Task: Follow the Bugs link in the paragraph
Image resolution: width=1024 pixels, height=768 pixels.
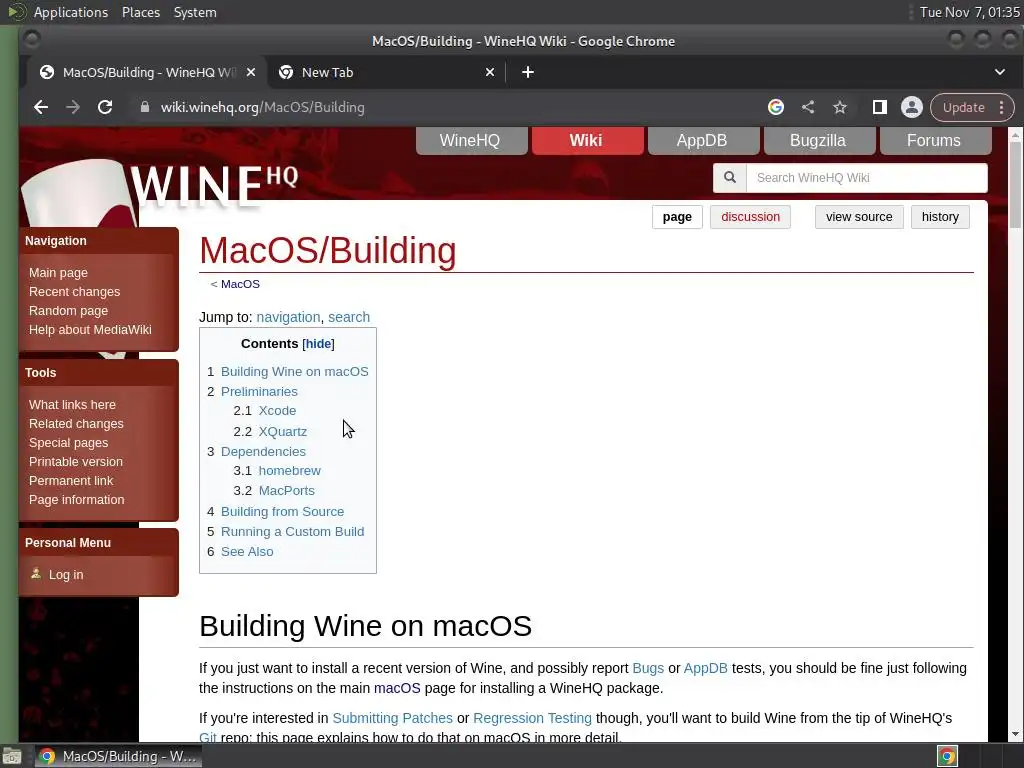Action: (x=648, y=669)
